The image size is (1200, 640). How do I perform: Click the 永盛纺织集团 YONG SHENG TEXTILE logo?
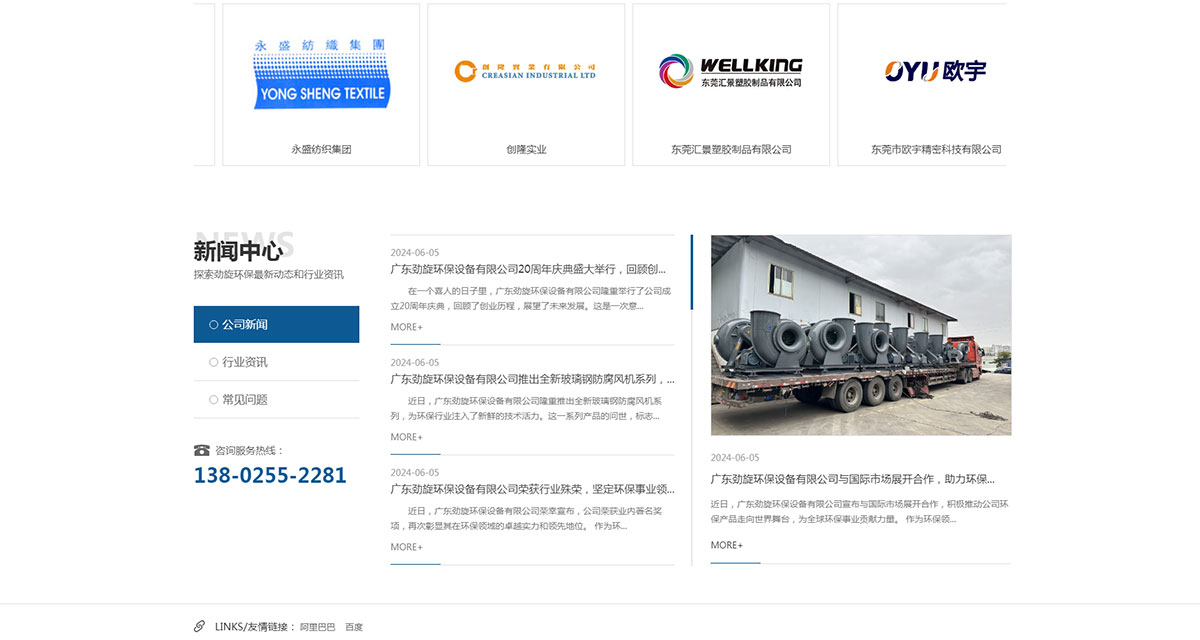click(320, 70)
